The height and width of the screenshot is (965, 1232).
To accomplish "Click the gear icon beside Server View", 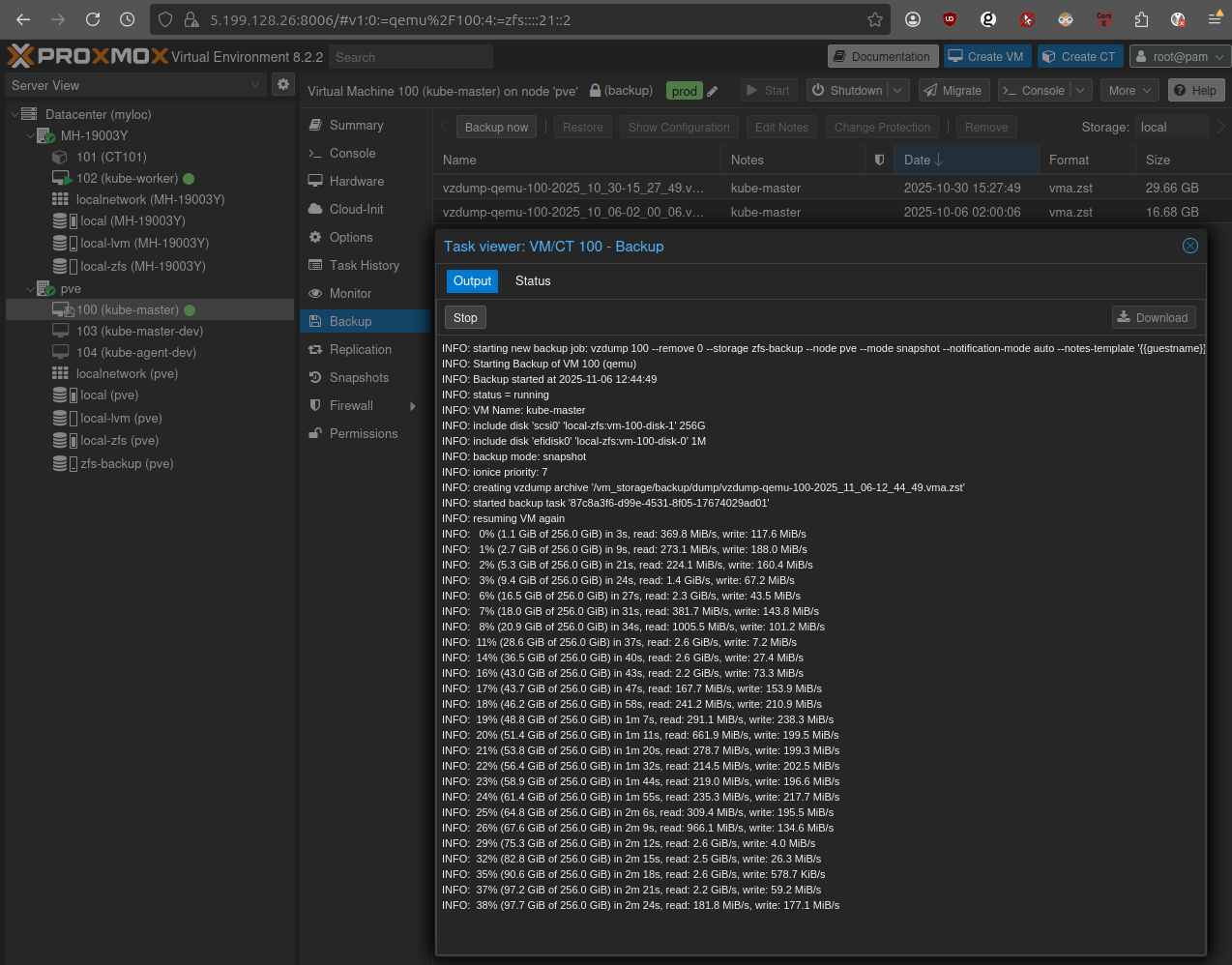I will pyautogui.click(x=283, y=85).
